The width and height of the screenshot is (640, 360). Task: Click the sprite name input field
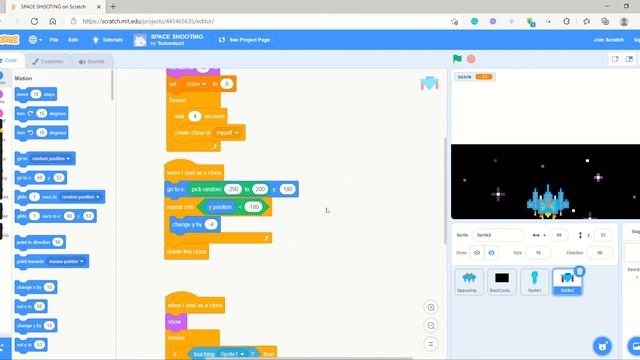tap(498, 235)
